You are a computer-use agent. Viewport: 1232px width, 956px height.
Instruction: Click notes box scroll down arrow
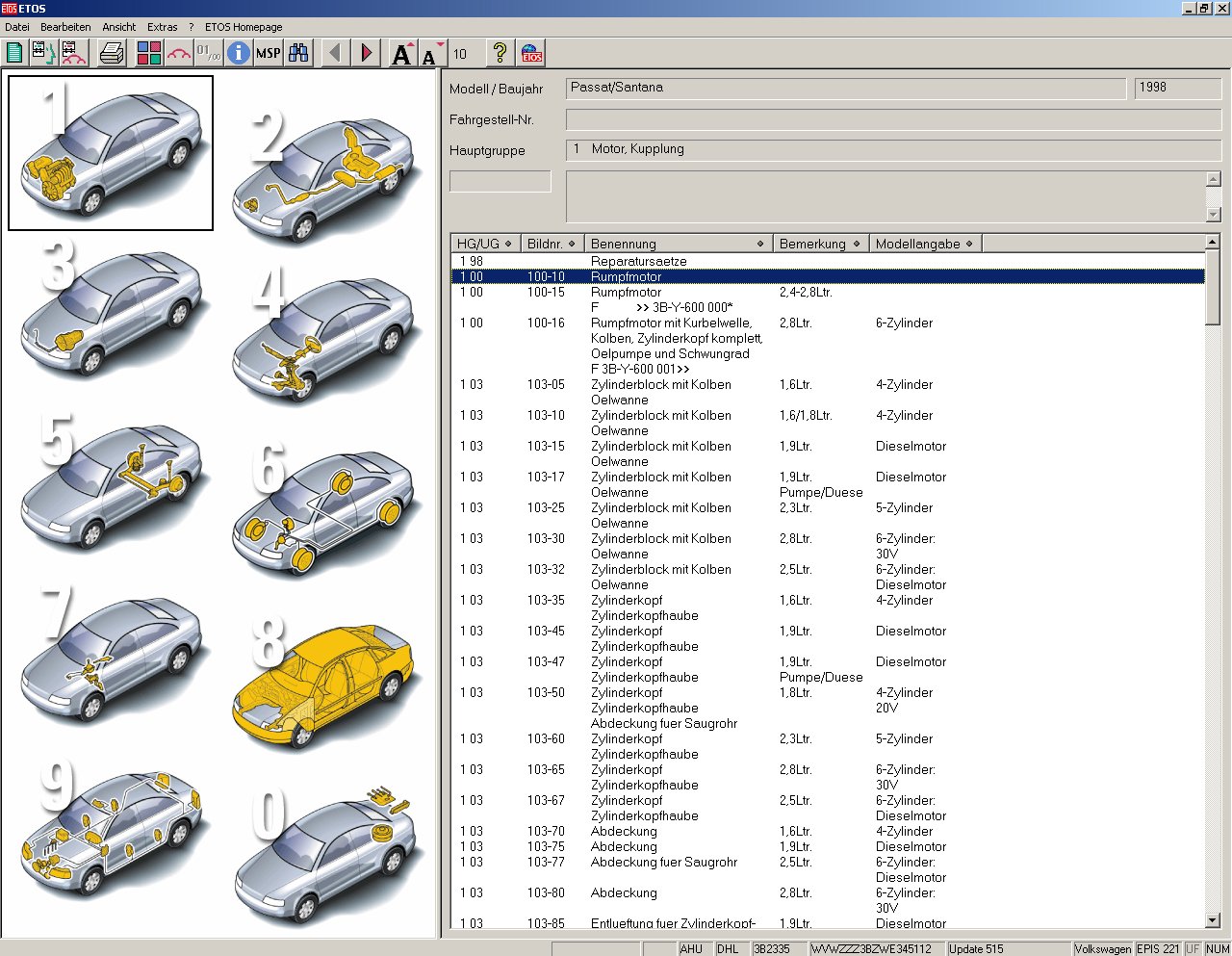1213,215
